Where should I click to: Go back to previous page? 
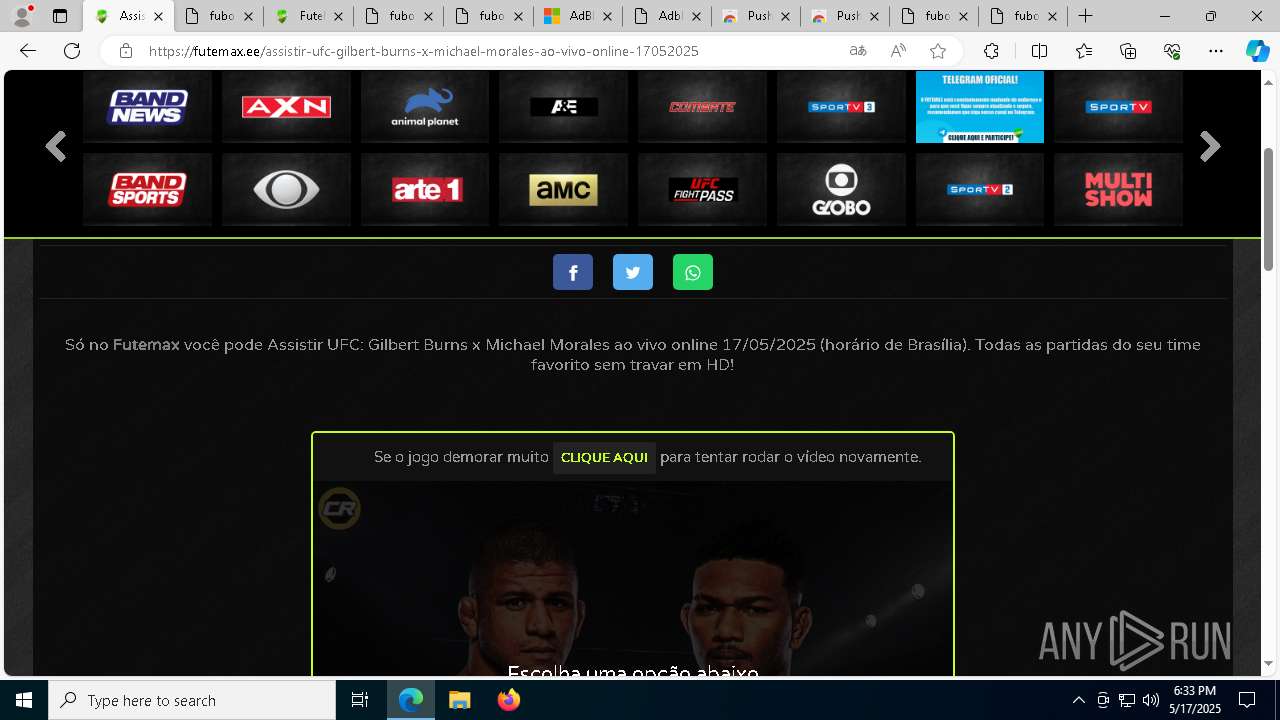(28, 51)
